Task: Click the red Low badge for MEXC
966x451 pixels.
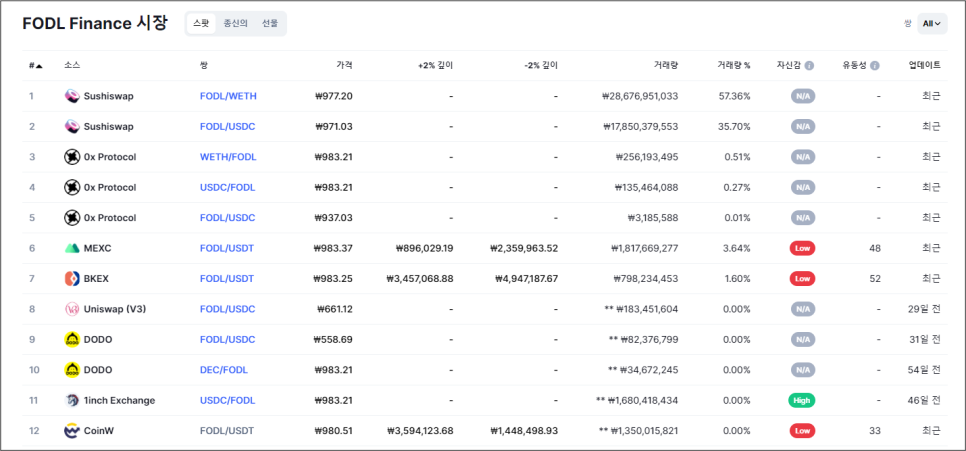Action: [802, 248]
